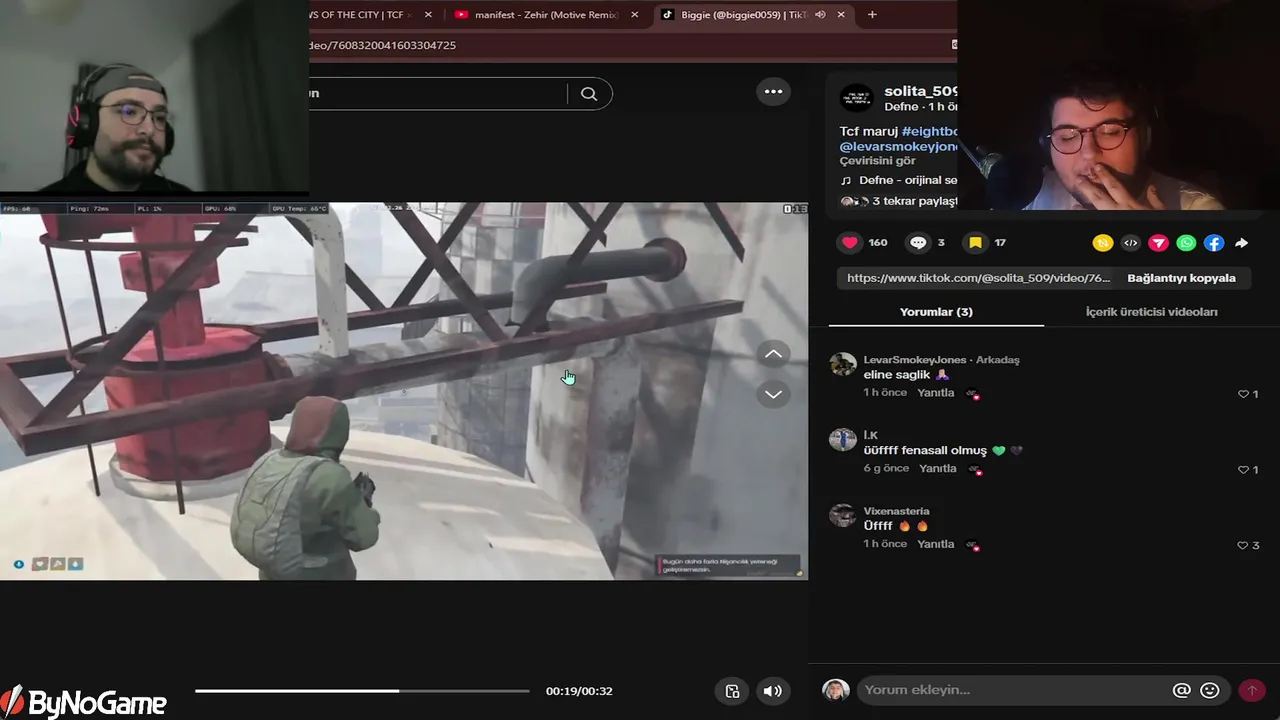Viewport: 1280px width, 720px height.
Task: Click the search magnifier icon
Action: 589,94
